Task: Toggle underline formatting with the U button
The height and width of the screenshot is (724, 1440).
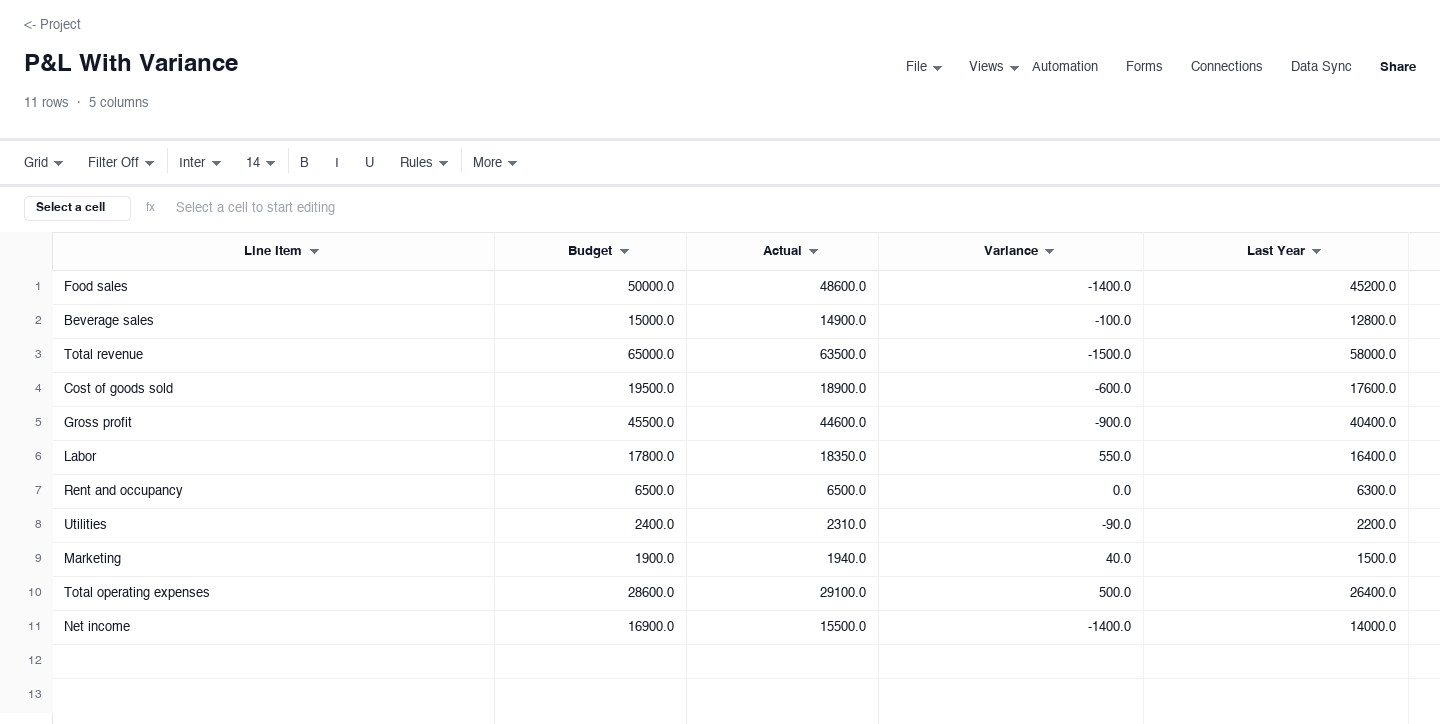Action: point(369,162)
